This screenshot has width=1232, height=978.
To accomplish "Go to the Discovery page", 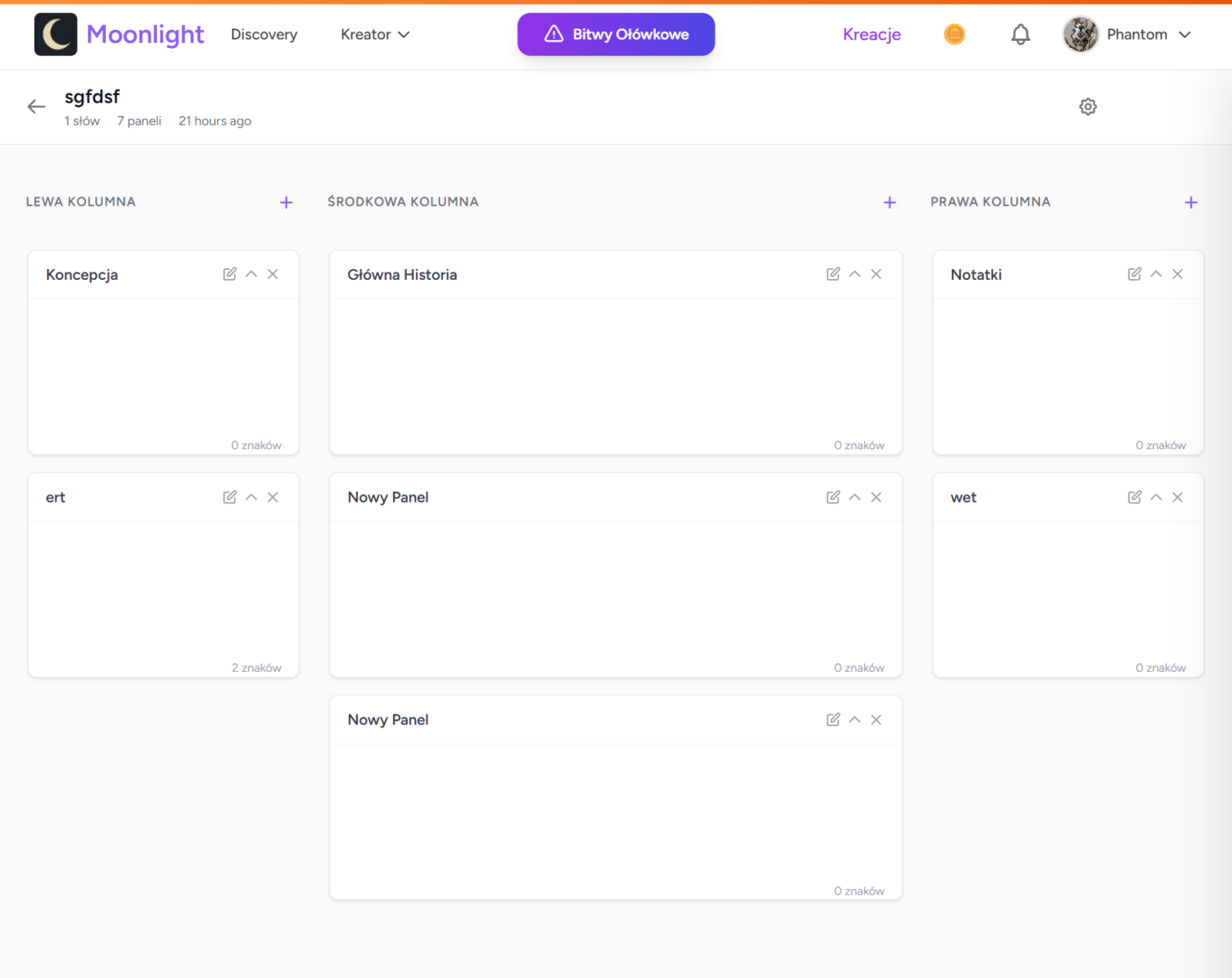I will pos(264,34).
